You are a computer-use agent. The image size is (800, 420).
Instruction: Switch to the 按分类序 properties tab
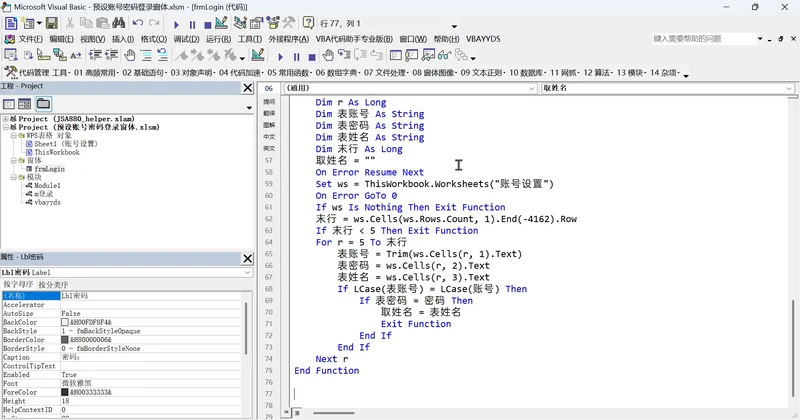pos(53,285)
